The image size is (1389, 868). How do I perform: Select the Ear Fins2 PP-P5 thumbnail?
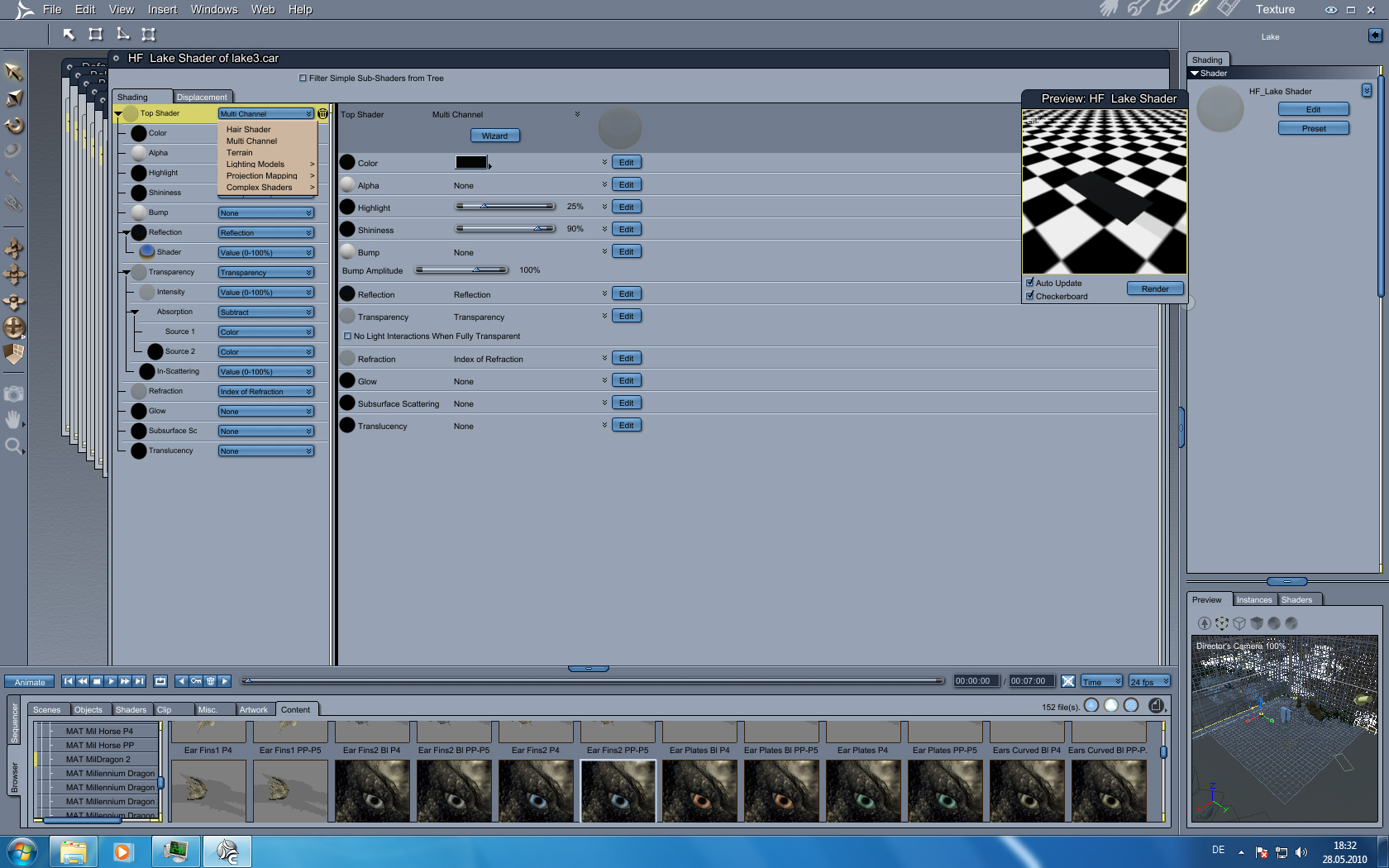618,790
